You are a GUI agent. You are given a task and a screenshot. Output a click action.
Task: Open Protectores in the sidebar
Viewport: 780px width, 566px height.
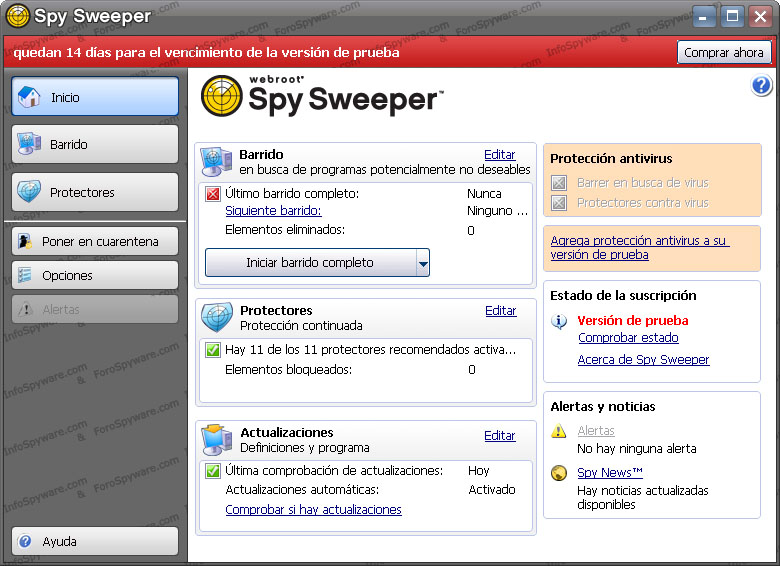pyautogui.click(x=95, y=192)
